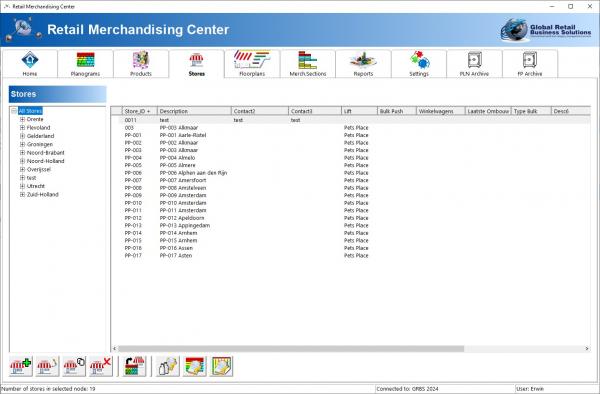Click the Edit store icon

(x=47, y=366)
